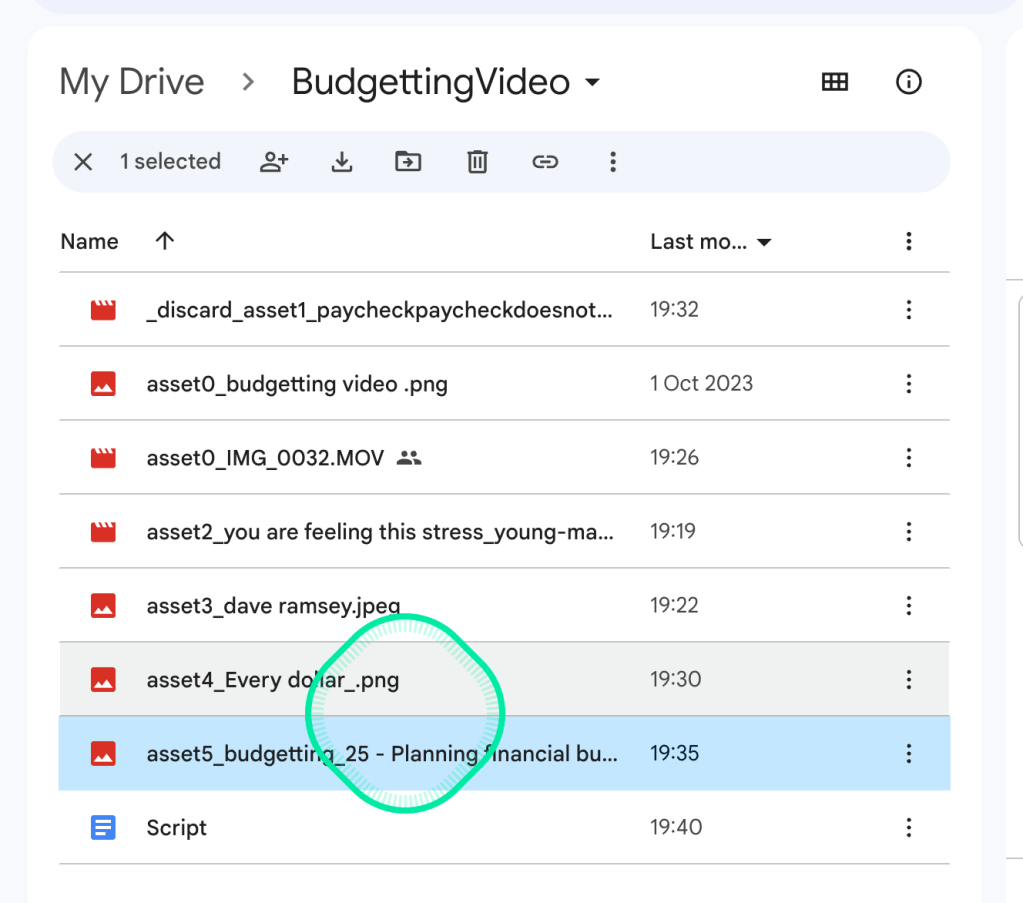Click the image icon of asset4_Every dollar_.png

point(103,679)
